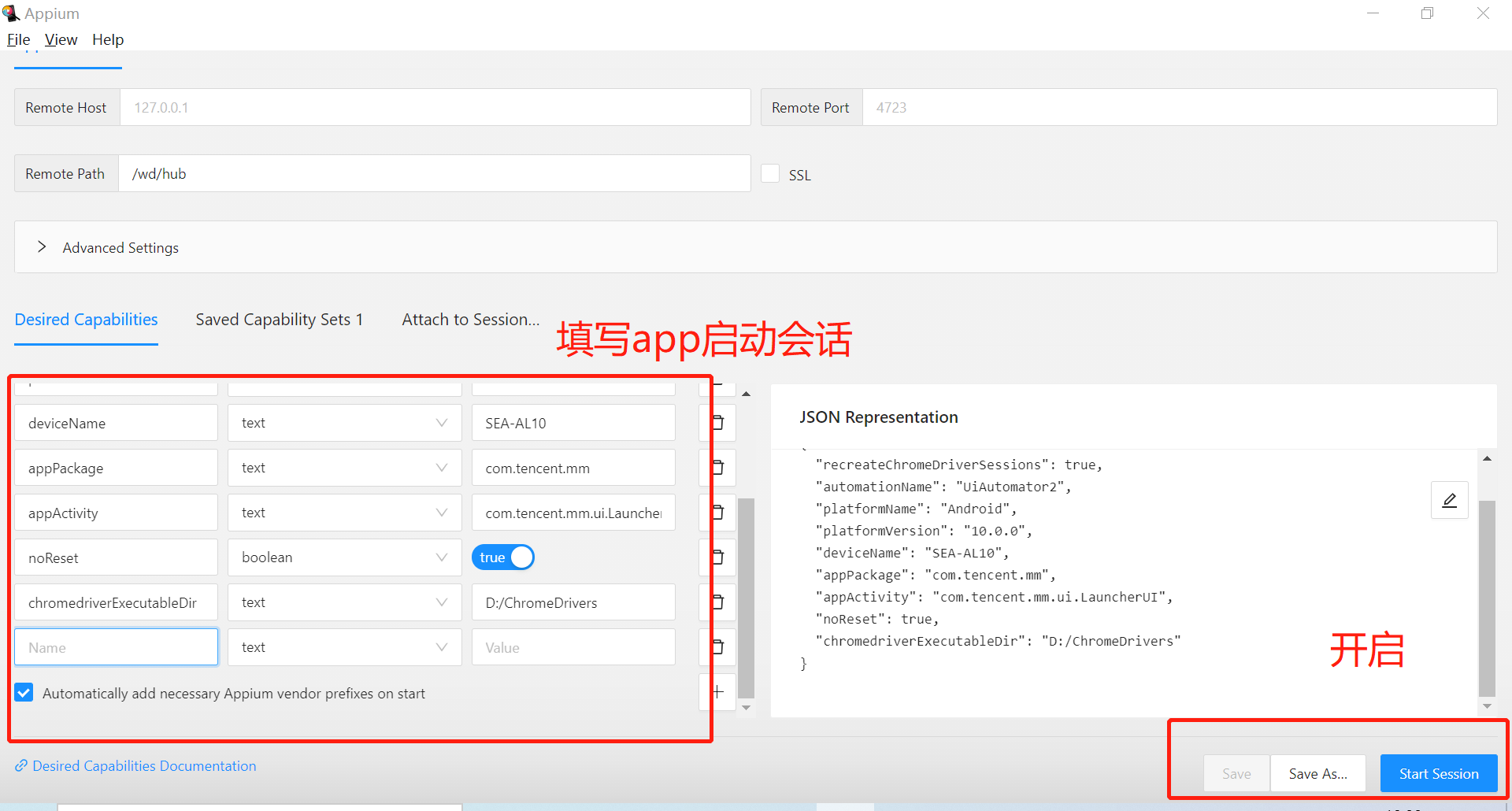Screen dimensions: 1512x811
Task: Click the D:/ChromeDrivers value field
Action: pyautogui.click(x=573, y=602)
